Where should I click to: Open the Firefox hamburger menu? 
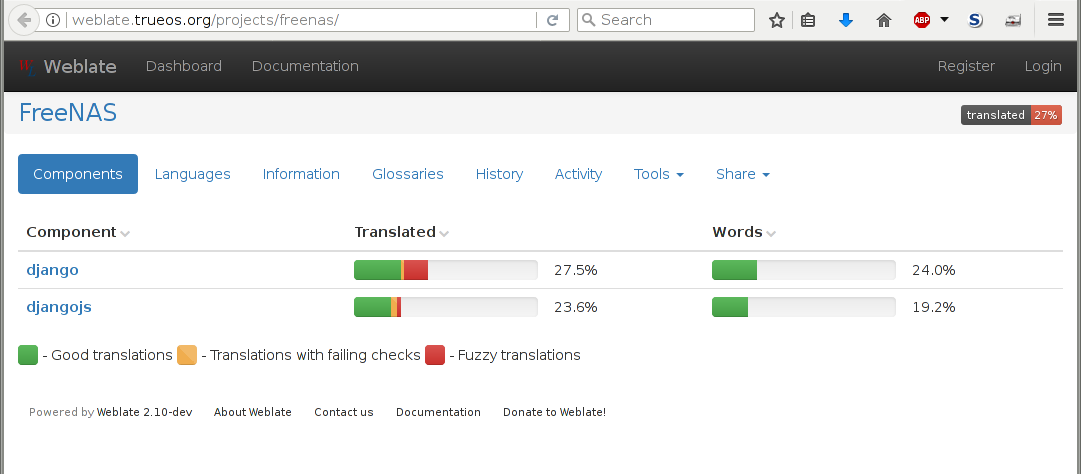point(1056,20)
